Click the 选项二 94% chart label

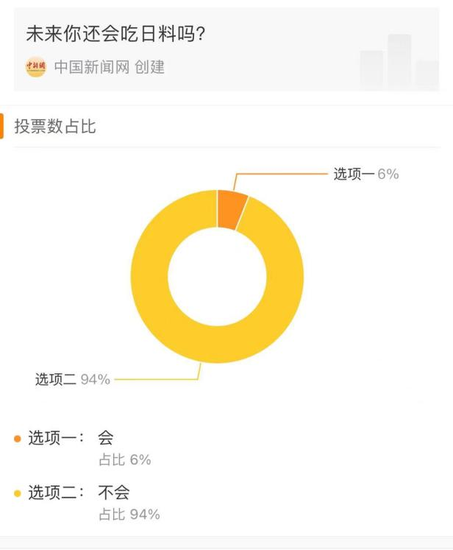[x=73, y=380]
